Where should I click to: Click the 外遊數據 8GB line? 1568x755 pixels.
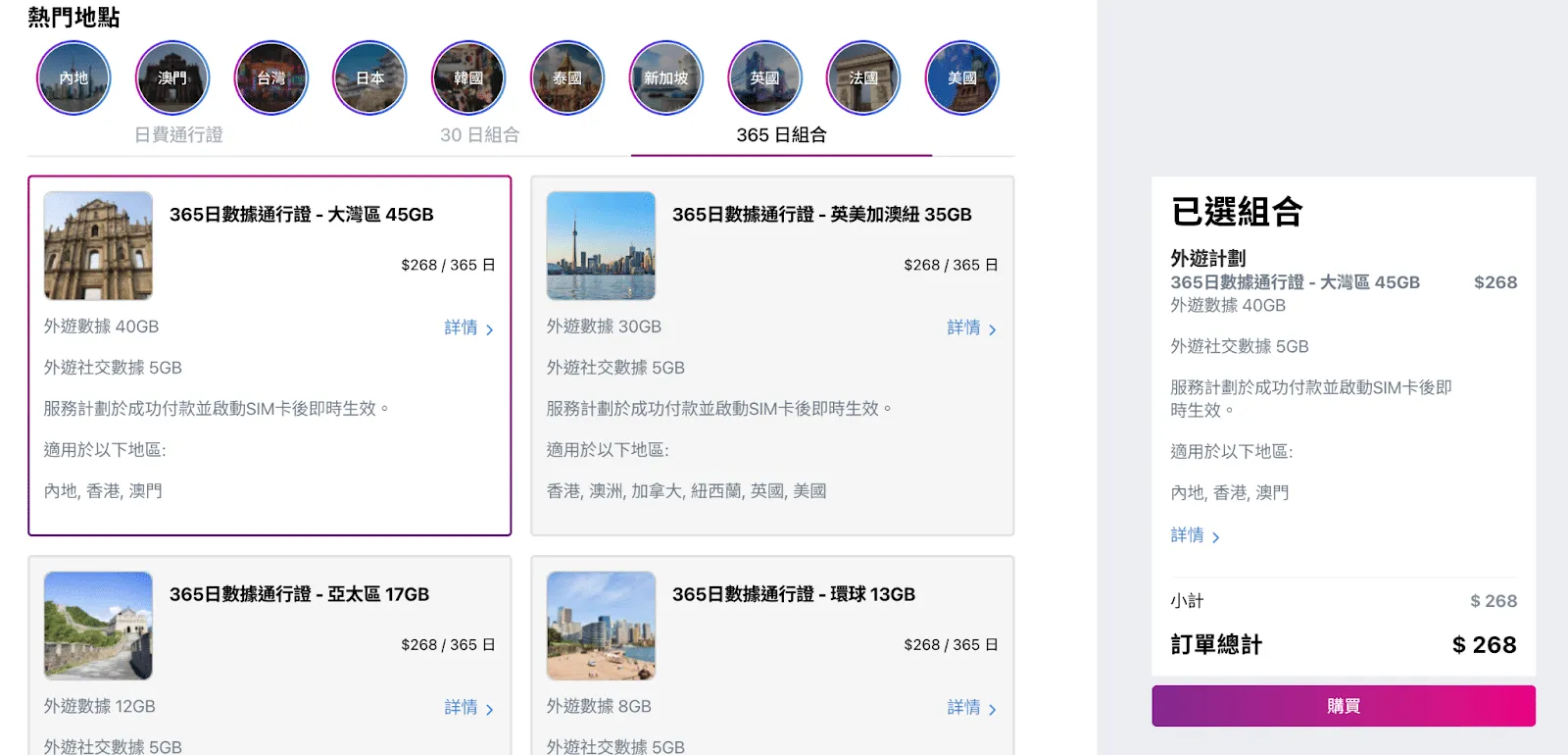click(599, 706)
